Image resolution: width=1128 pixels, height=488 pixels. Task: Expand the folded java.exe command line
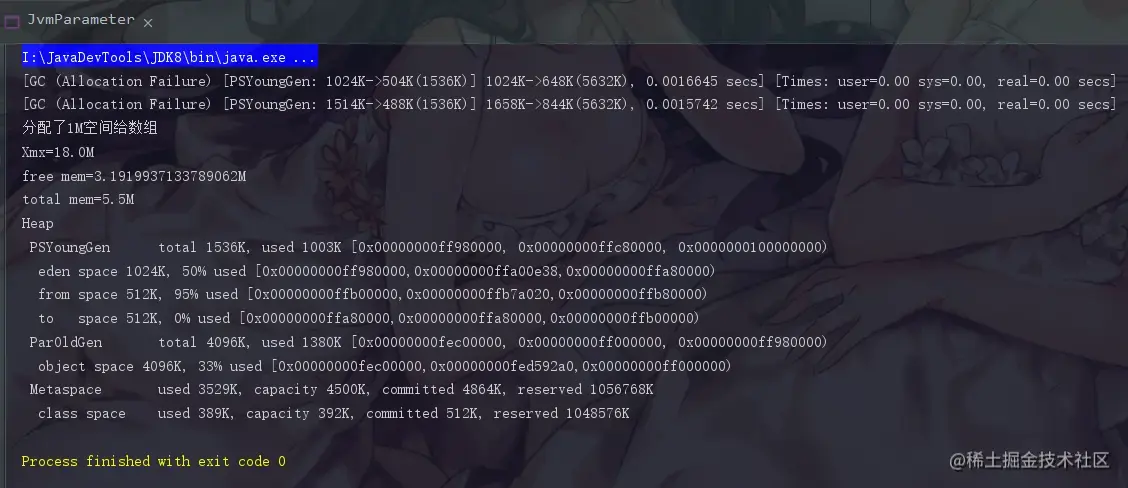click(170, 57)
